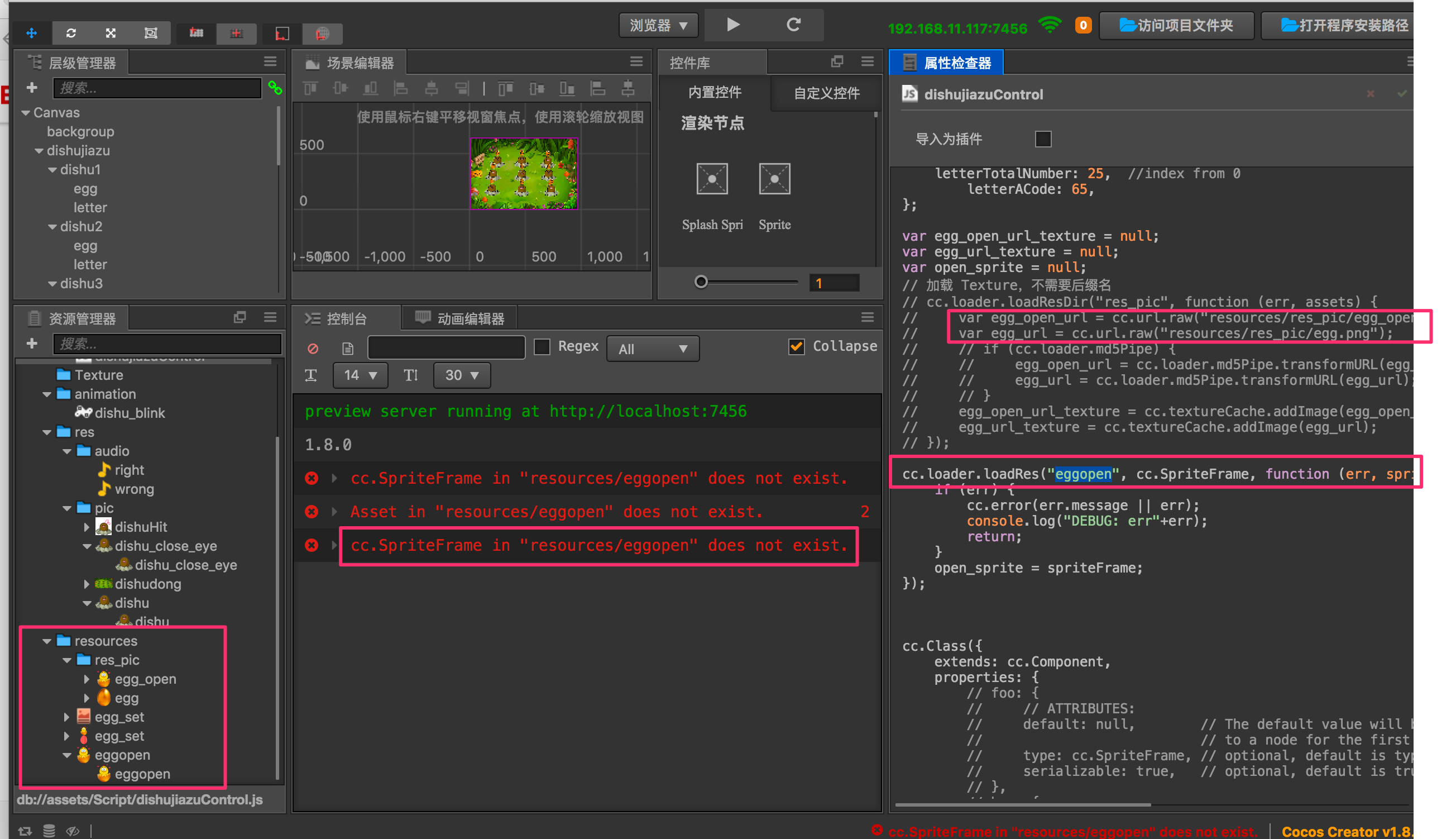This screenshot has width=1456, height=839.
Task: Click the Splash Sprite control icon
Action: [x=712, y=179]
